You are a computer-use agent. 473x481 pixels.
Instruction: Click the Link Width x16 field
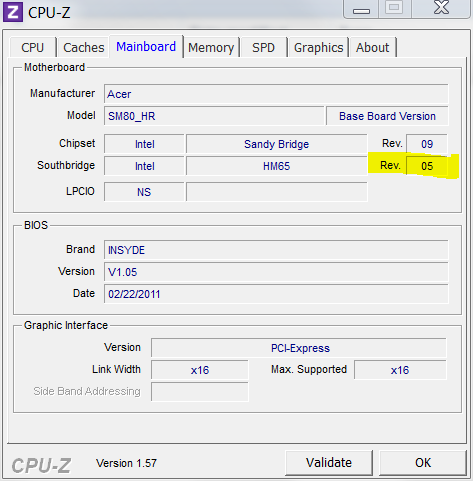(200, 370)
